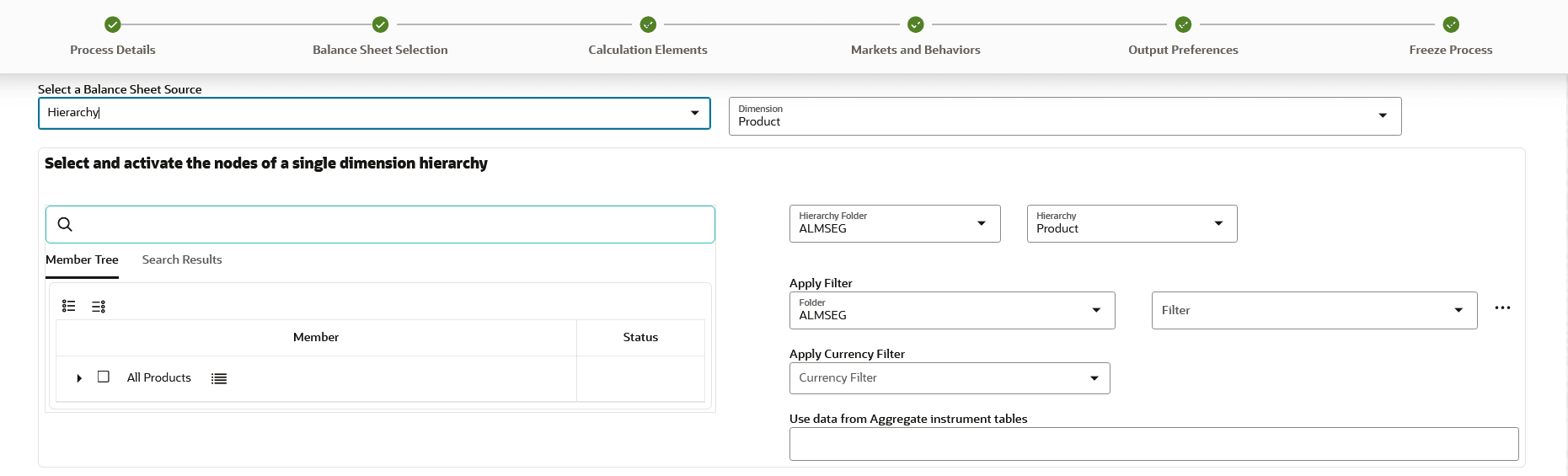Open the Balance Sheet Source dropdown
Viewport: 1568px width, 476px height.
(694, 113)
